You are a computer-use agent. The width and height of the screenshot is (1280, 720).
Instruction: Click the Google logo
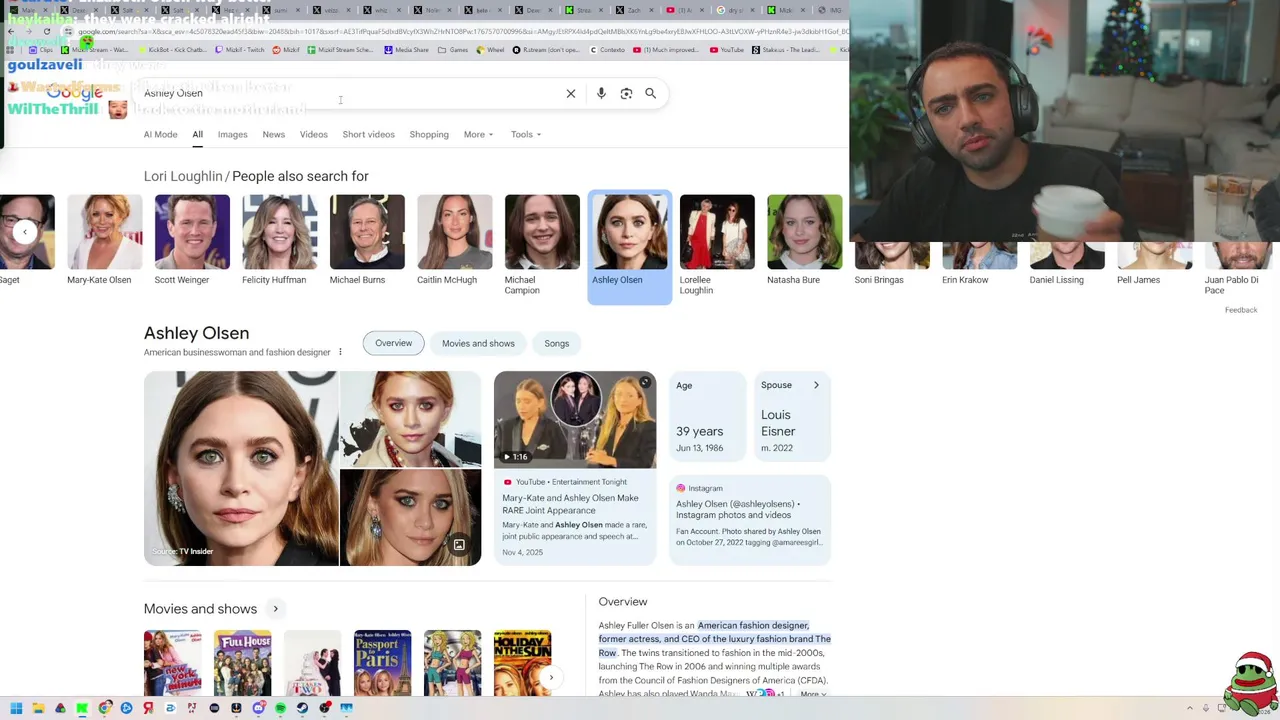tap(75, 93)
